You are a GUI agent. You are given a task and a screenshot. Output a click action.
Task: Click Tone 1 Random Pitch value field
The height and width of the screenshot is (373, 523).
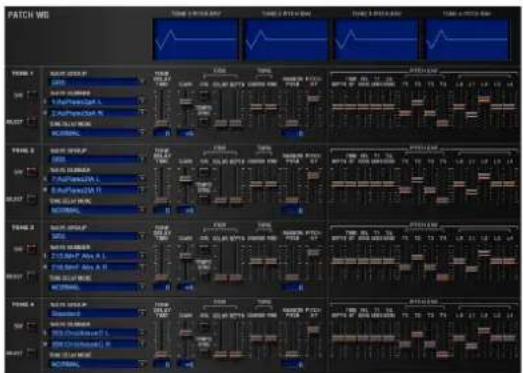pos(293,133)
